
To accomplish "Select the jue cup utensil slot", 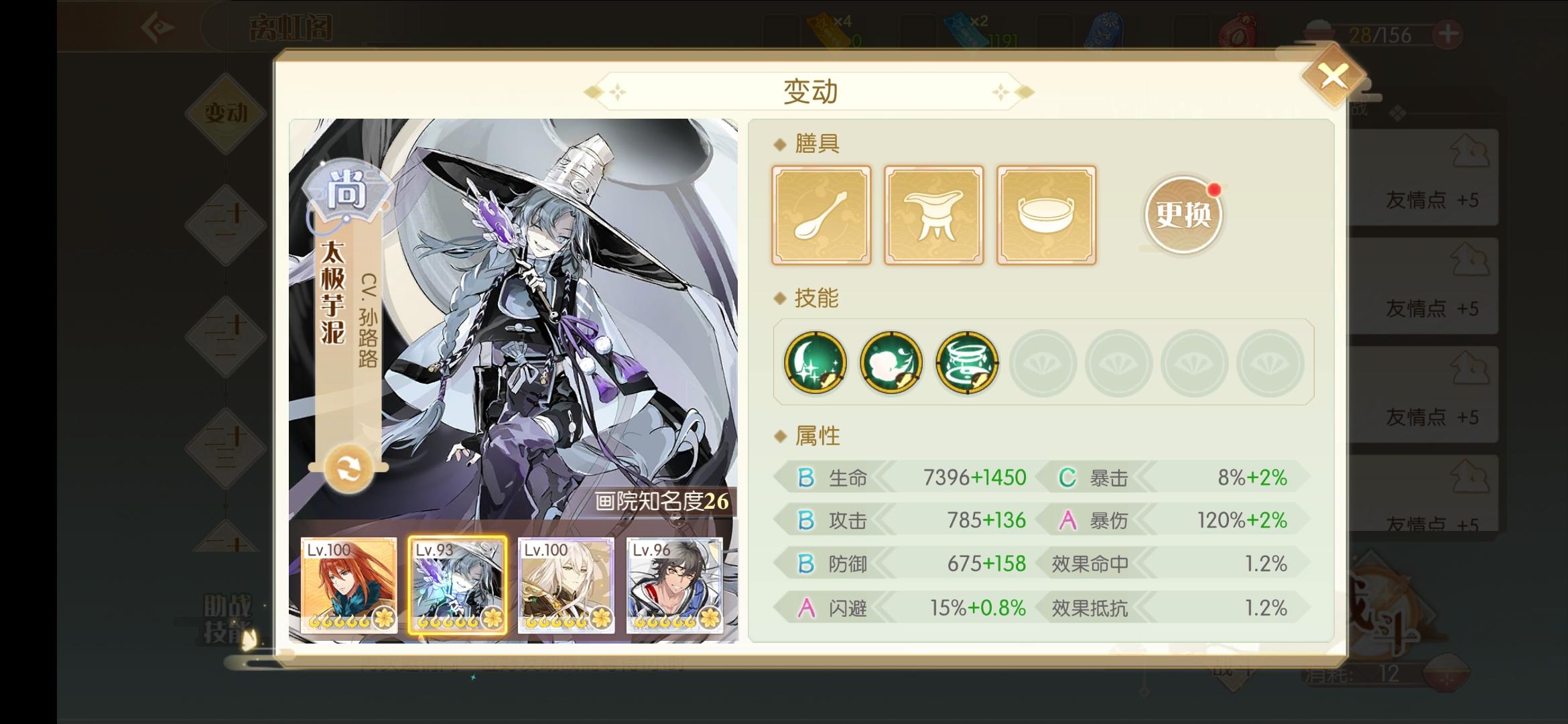I will pyautogui.click(x=934, y=215).
